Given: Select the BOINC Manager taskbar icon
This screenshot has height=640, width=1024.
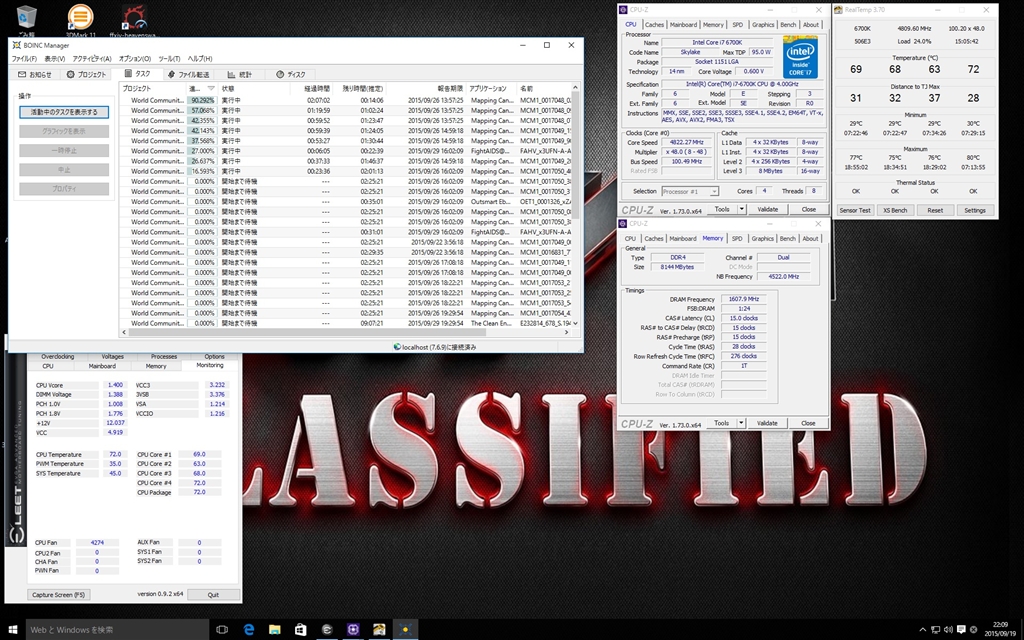Looking at the screenshot, I should click(x=405, y=630).
